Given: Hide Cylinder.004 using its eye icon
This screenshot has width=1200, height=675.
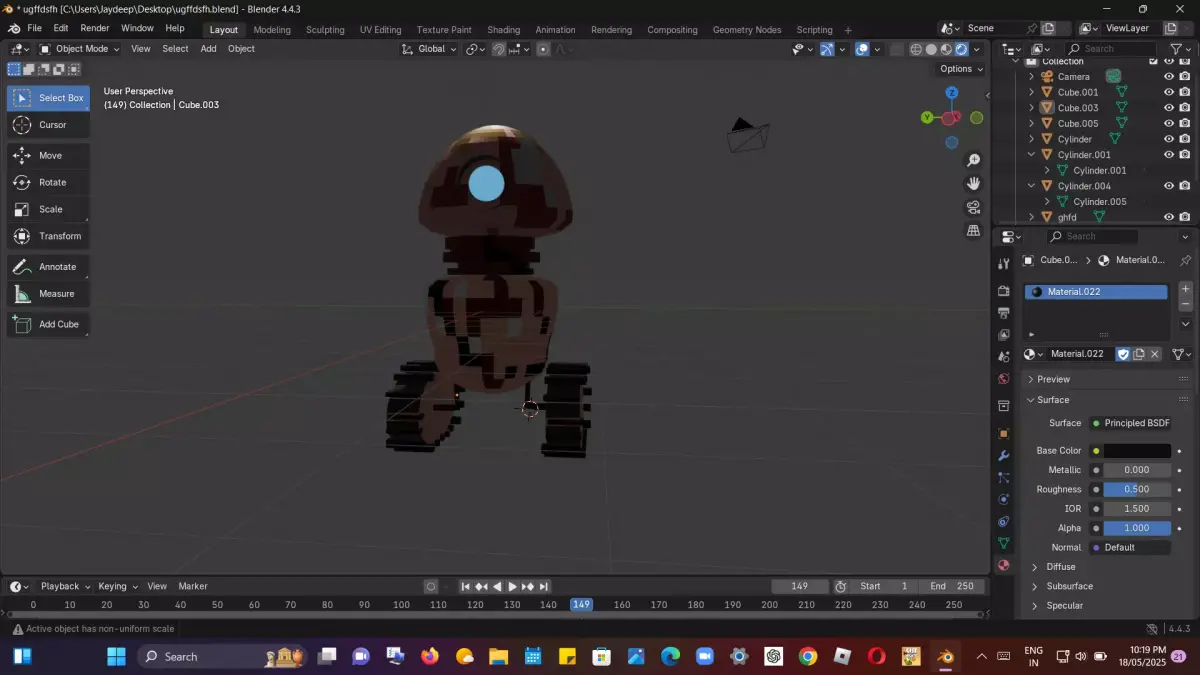Looking at the screenshot, I should [1168, 185].
